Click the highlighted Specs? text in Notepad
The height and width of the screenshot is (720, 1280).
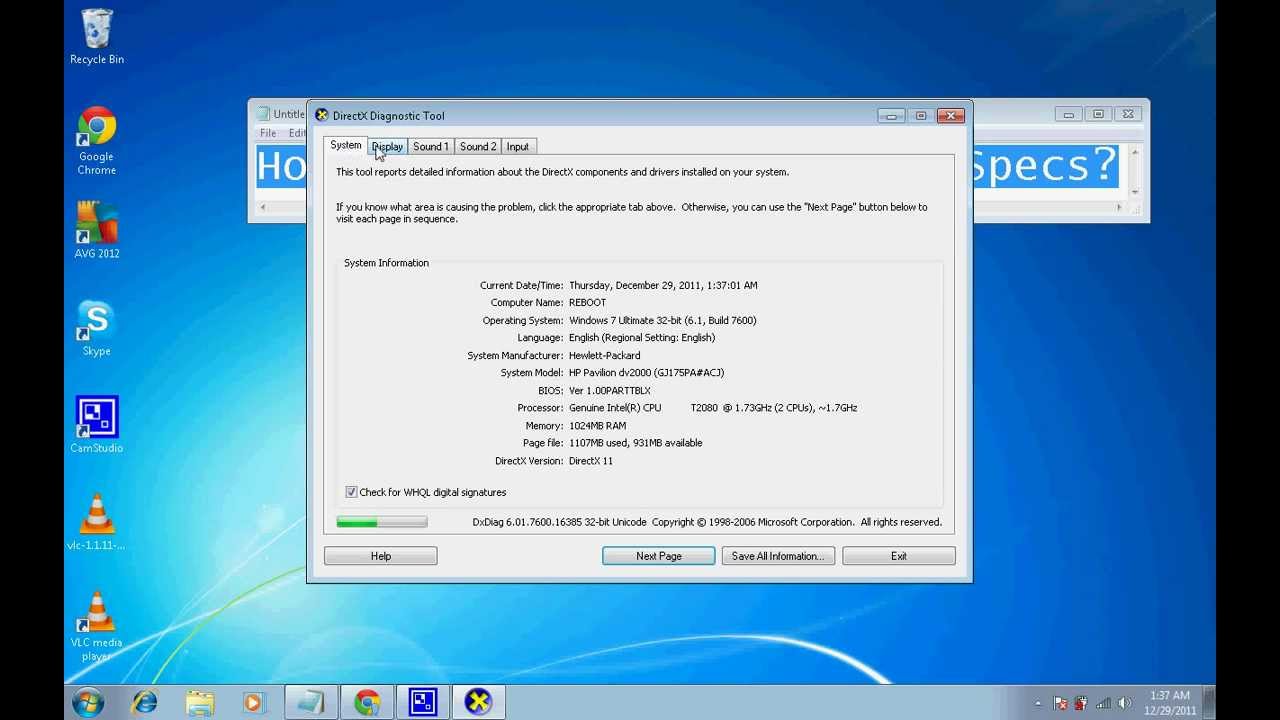point(1044,165)
